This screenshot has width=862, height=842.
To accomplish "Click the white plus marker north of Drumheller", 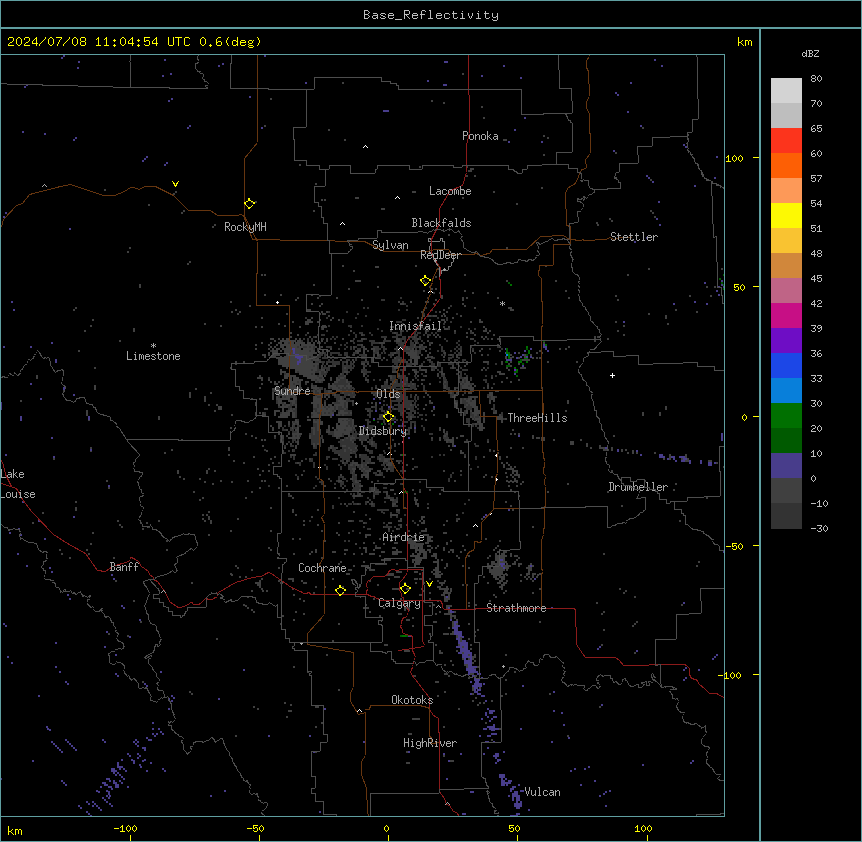I will (x=612, y=375).
